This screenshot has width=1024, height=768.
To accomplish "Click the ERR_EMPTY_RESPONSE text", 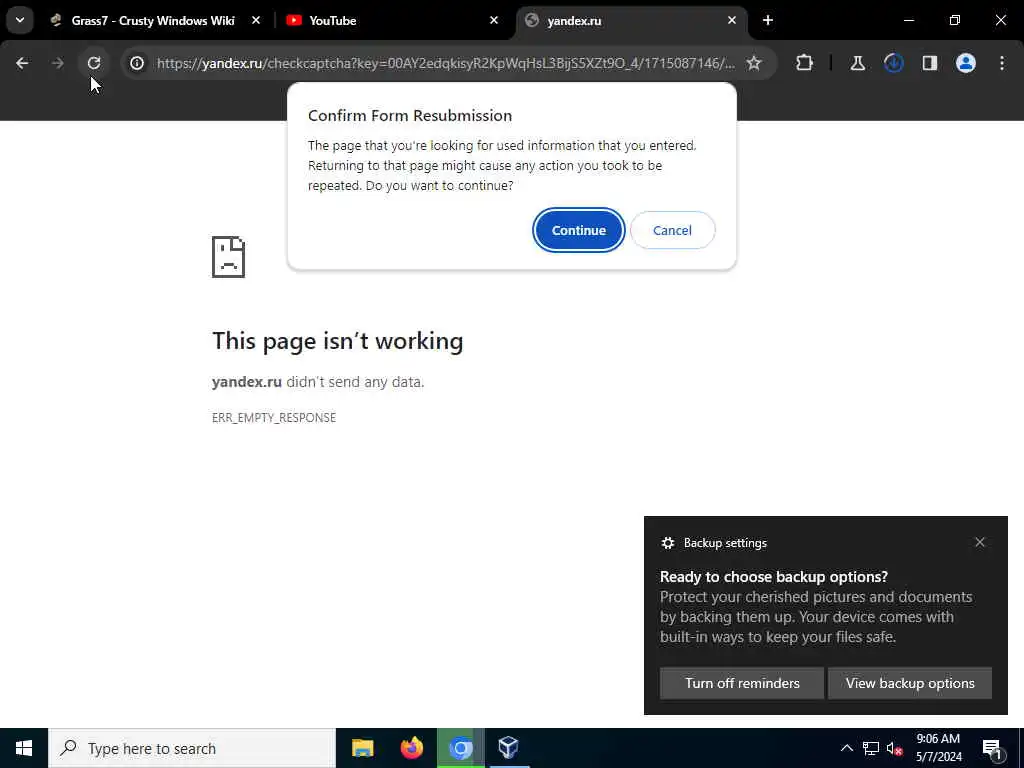I will (x=274, y=417).
